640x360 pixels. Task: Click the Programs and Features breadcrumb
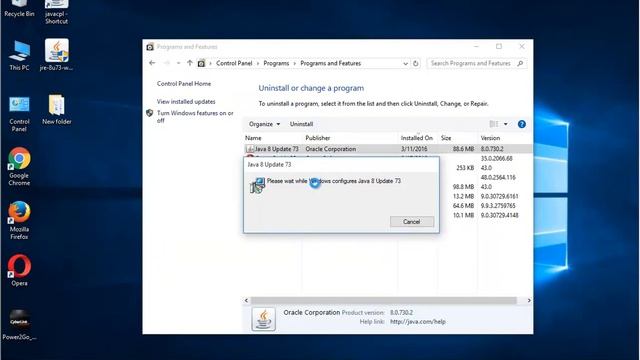[331, 64]
